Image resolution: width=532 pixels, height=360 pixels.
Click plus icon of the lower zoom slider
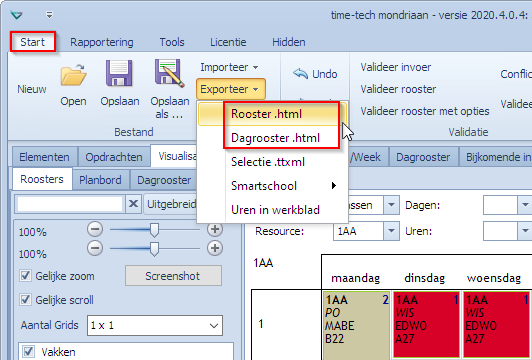(214, 248)
